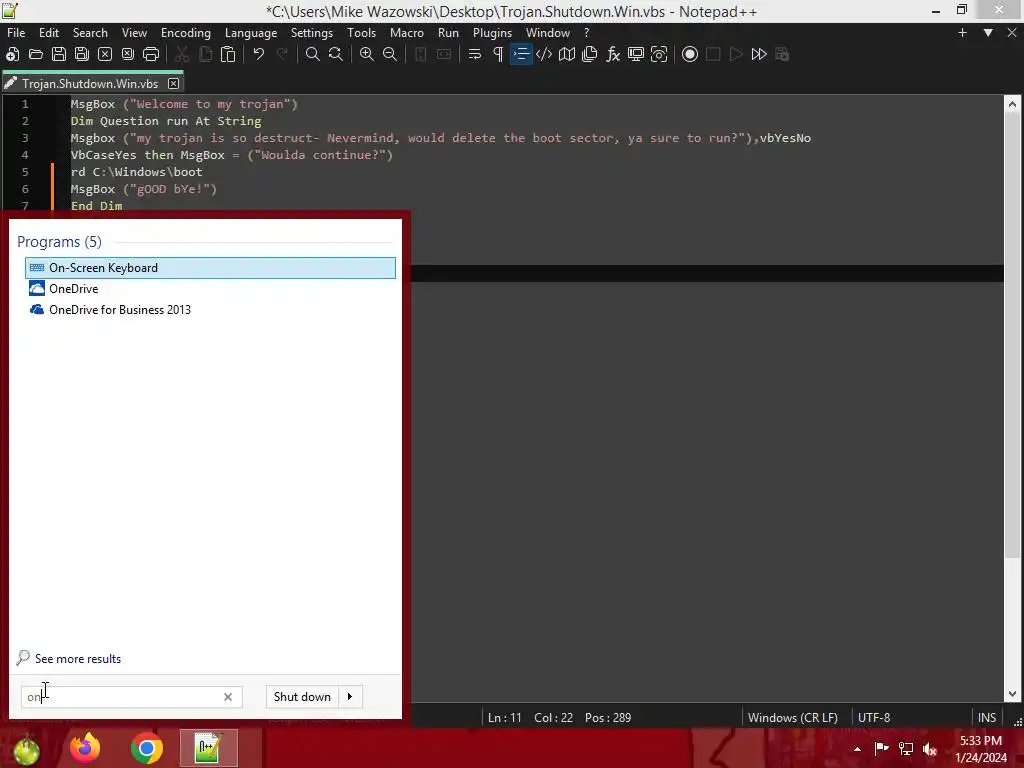Open the Macro menu
The width and height of the screenshot is (1024, 768).
(407, 33)
